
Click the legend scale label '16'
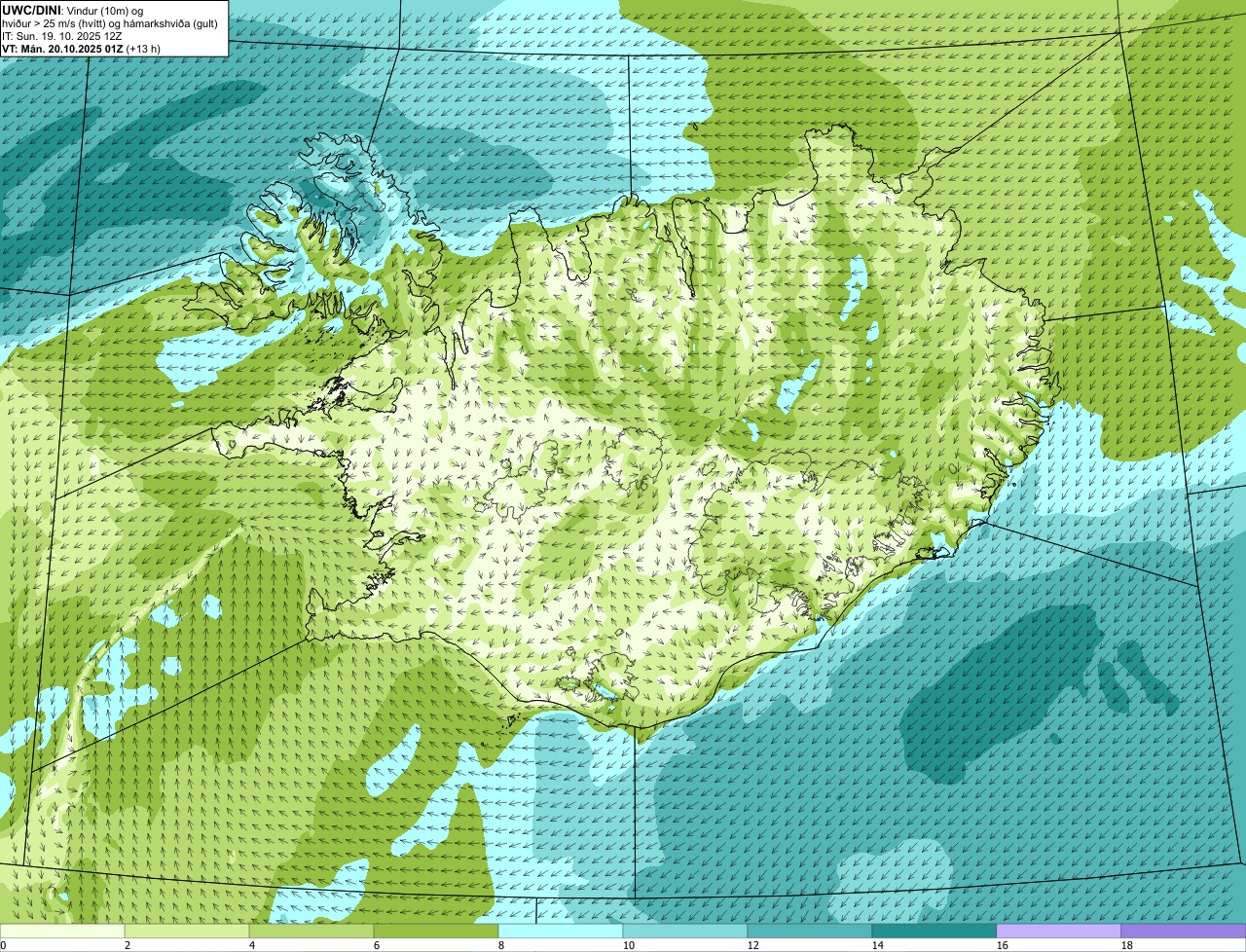(x=1003, y=945)
